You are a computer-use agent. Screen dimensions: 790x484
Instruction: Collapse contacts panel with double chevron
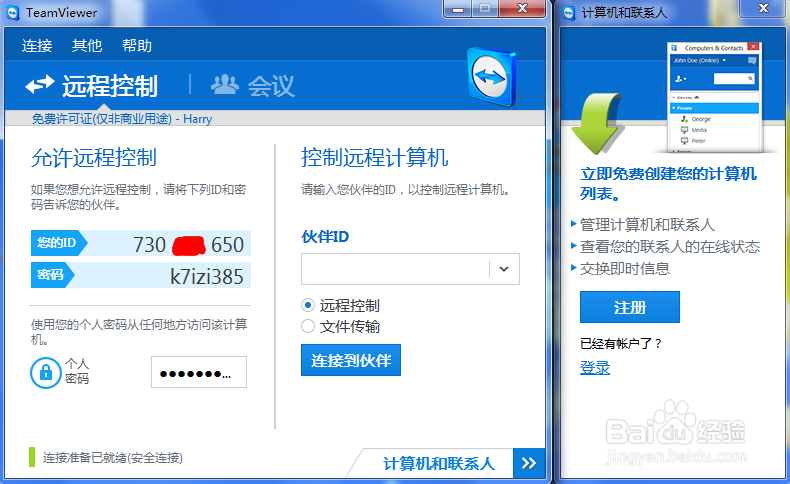point(529,463)
